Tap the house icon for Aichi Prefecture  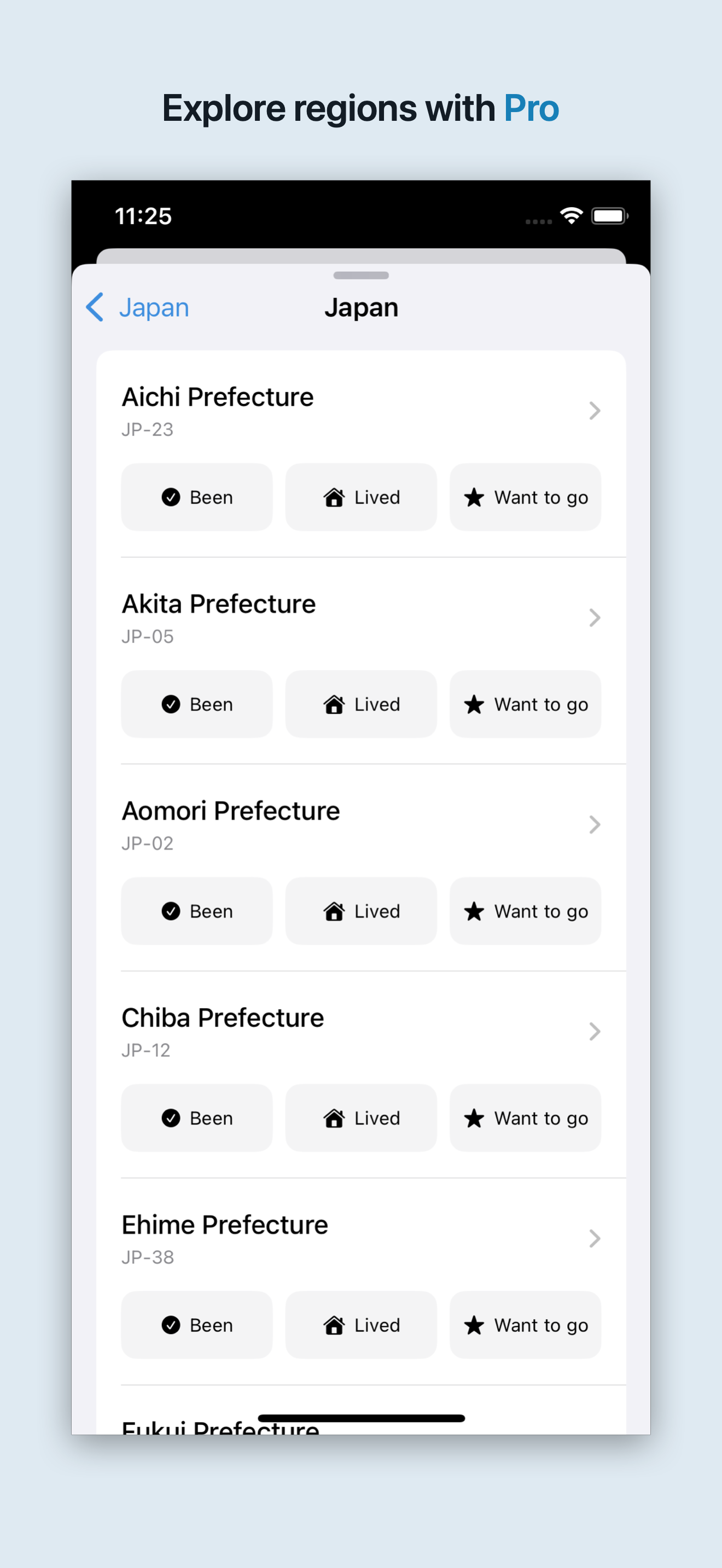334,498
